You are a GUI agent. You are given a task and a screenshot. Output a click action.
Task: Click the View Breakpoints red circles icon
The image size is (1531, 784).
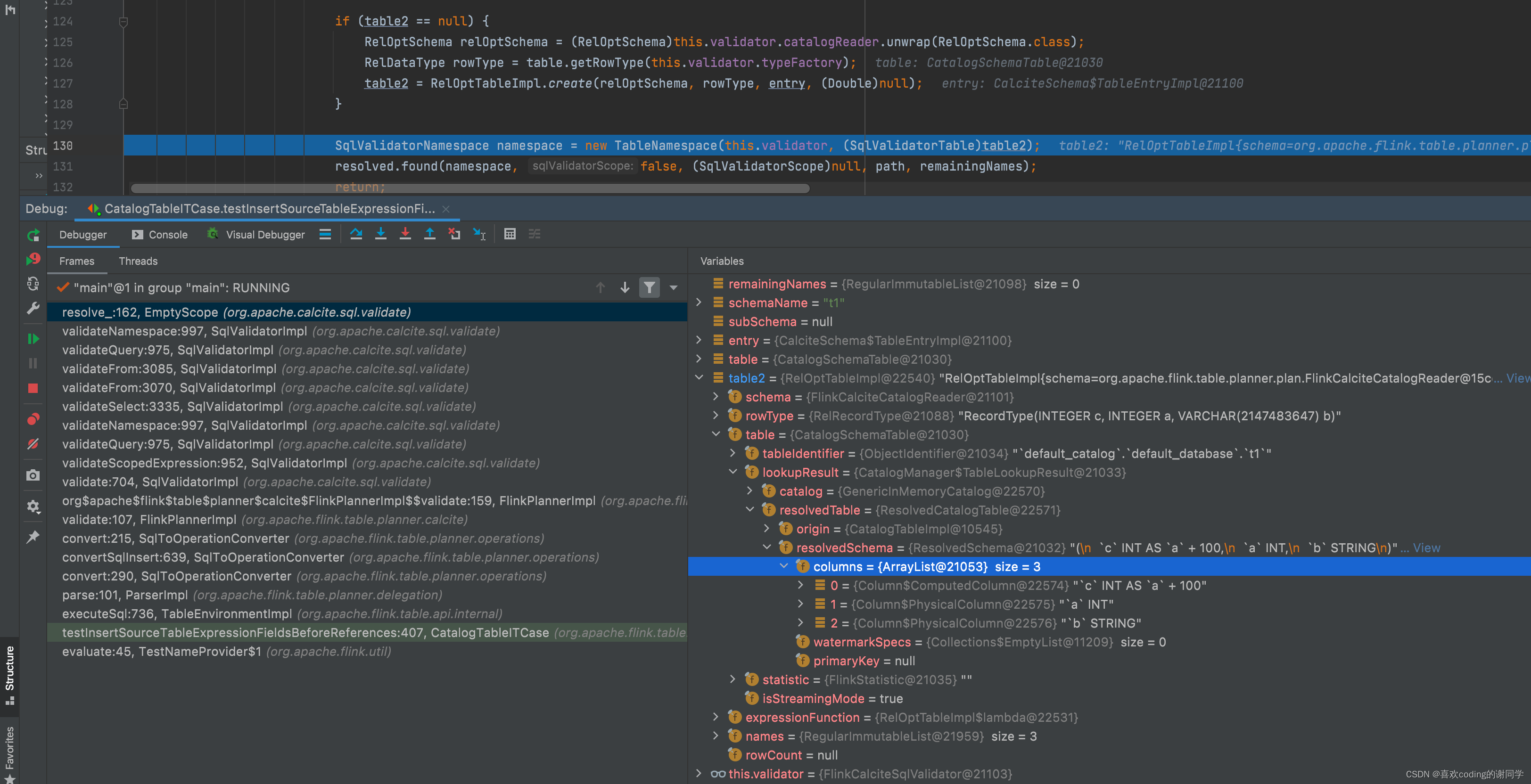click(33, 419)
